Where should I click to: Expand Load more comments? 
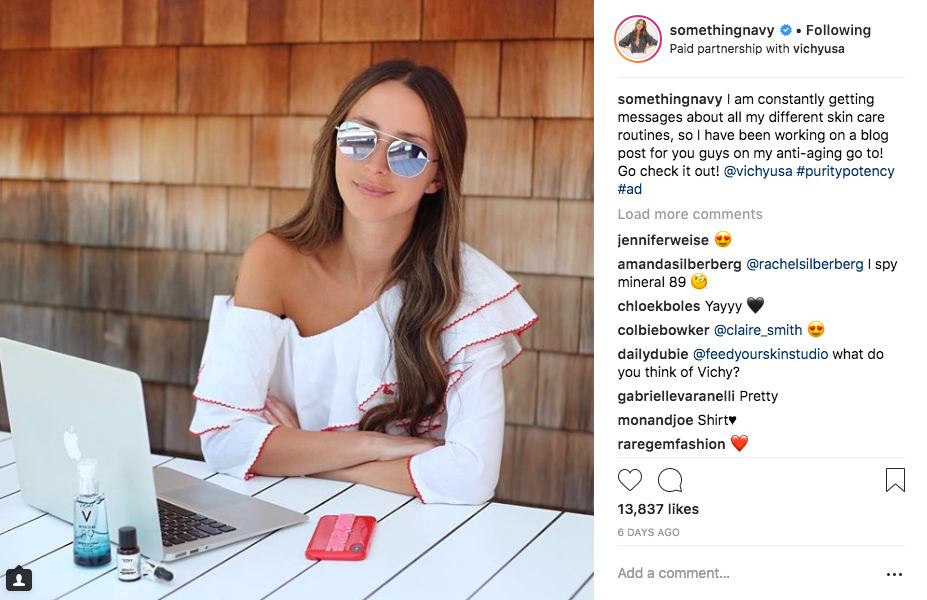coord(690,214)
